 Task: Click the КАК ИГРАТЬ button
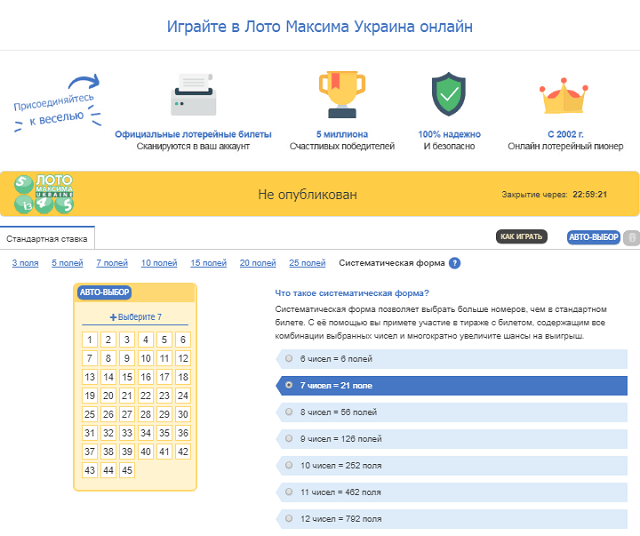pyautogui.click(x=521, y=237)
